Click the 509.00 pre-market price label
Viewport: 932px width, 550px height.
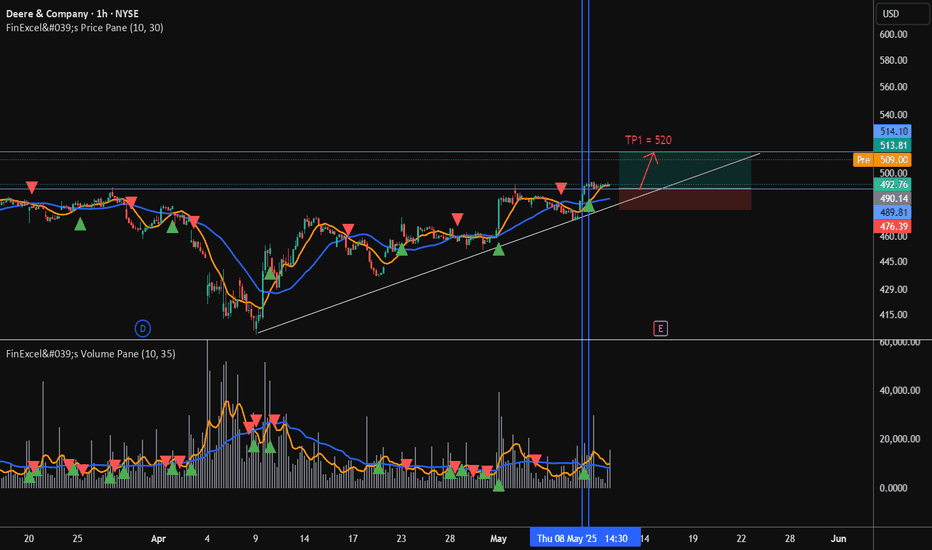893,159
